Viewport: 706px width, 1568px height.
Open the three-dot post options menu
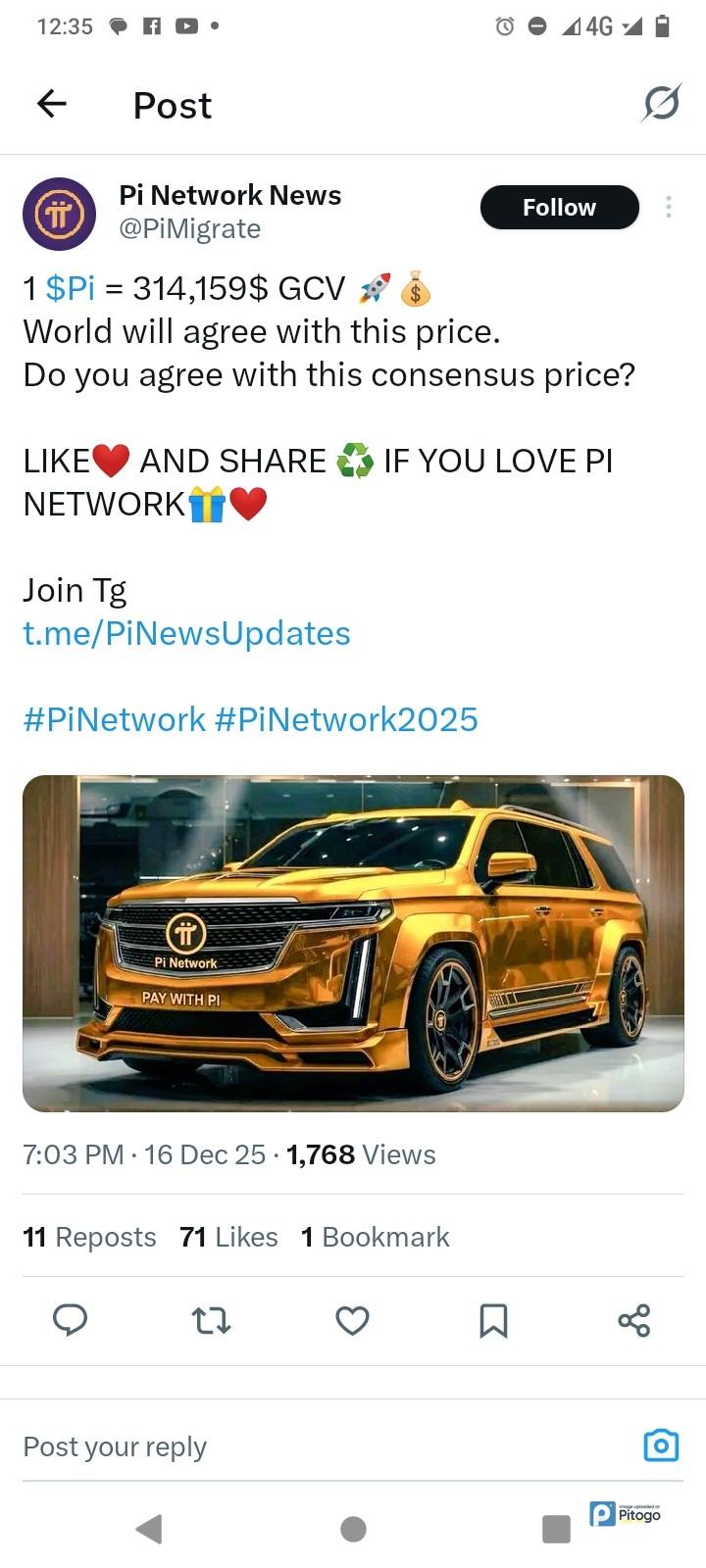[x=668, y=207]
